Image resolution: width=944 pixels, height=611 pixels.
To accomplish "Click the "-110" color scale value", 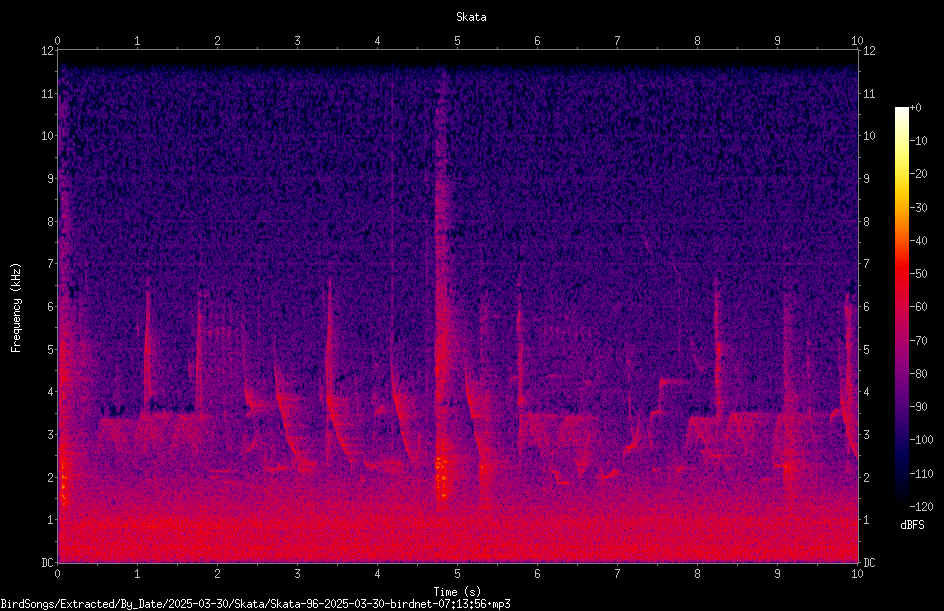I will (x=921, y=474).
